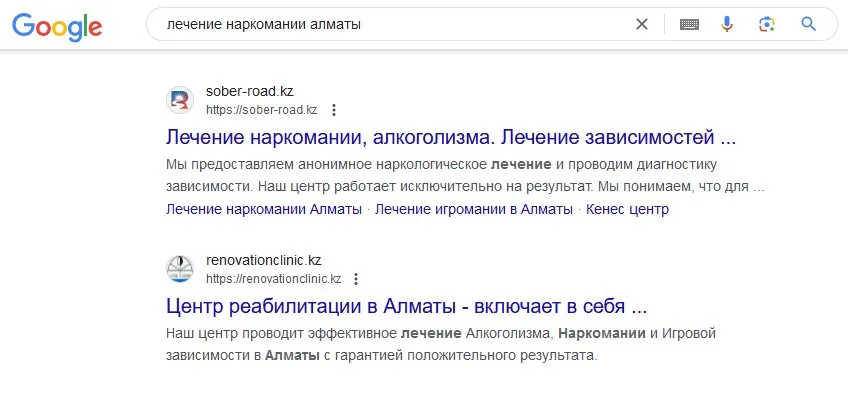
Task: Open the on-screen keyboard input tool
Action: coord(689,24)
